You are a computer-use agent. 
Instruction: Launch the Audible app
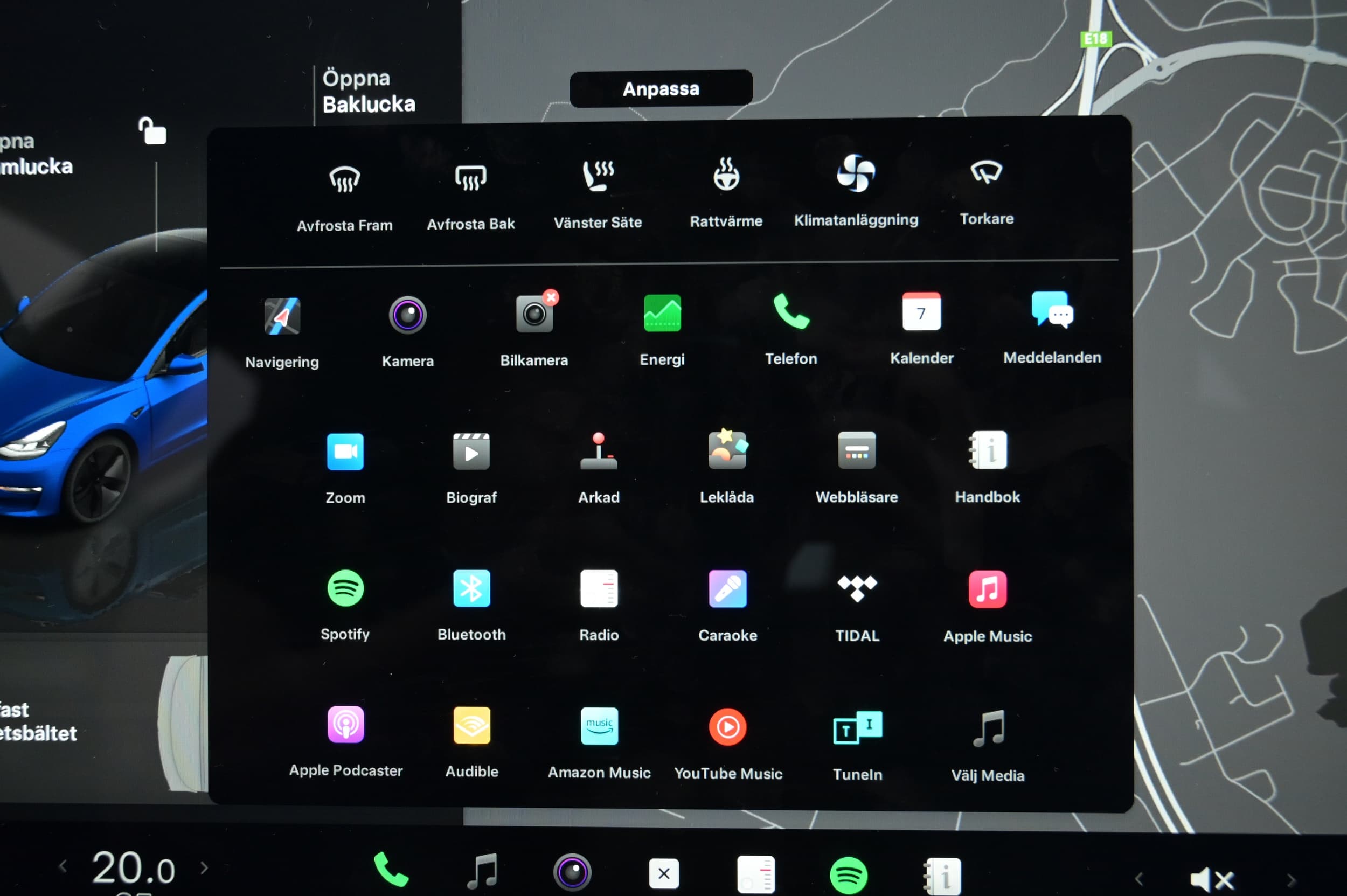(x=471, y=743)
